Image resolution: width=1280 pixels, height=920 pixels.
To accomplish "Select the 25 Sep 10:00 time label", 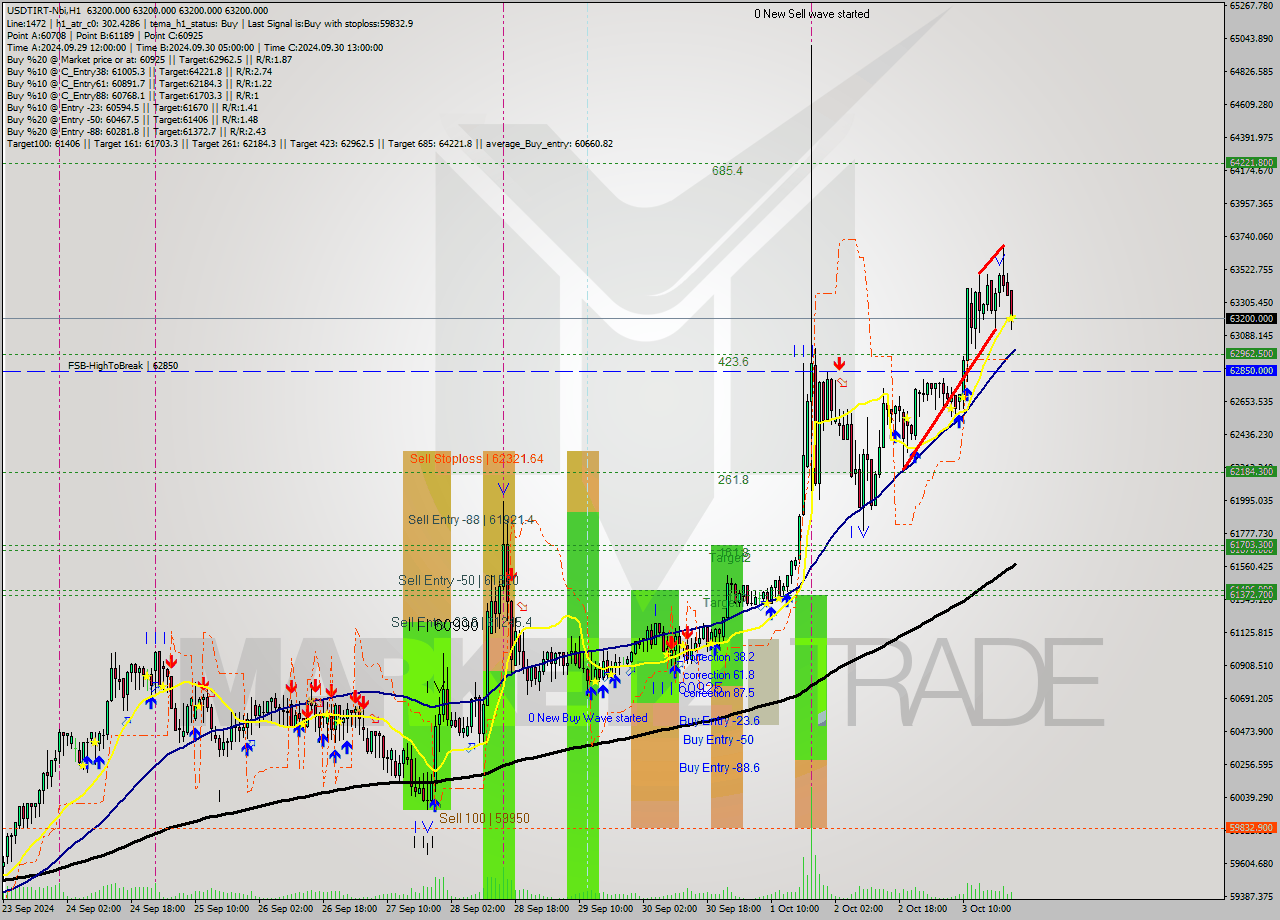I will 221,909.
